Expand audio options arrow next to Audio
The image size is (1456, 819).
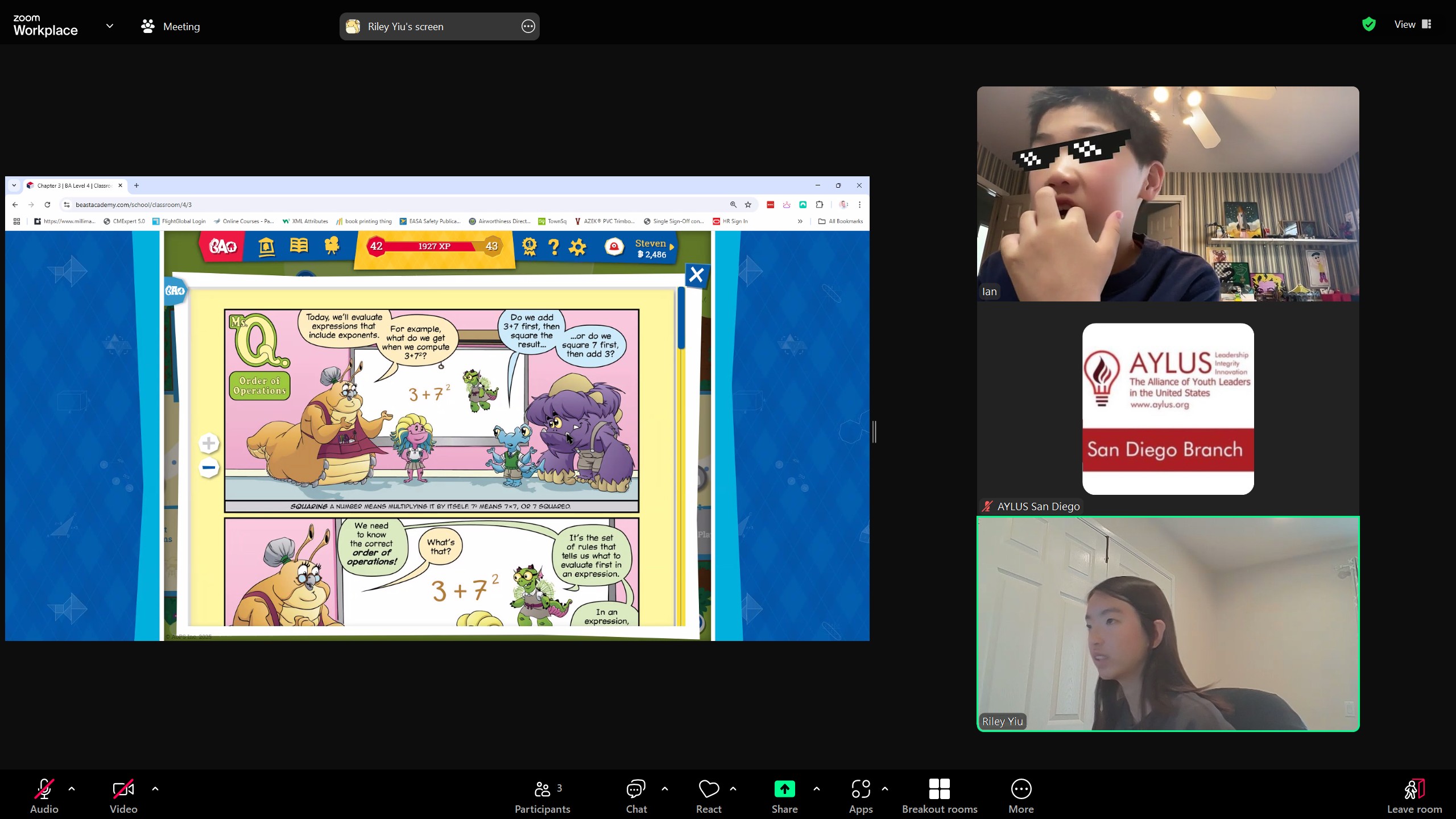click(x=72, y=789)
